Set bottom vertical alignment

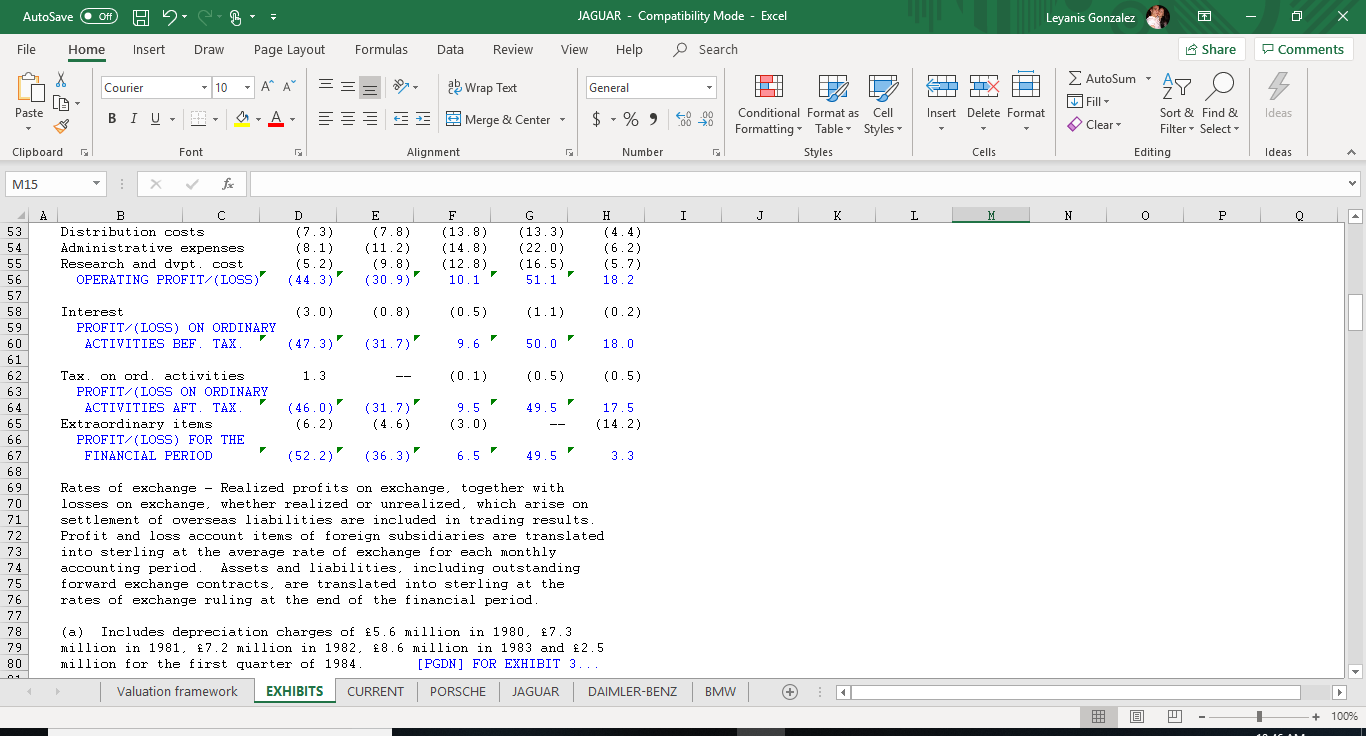(x=370, y=88)
